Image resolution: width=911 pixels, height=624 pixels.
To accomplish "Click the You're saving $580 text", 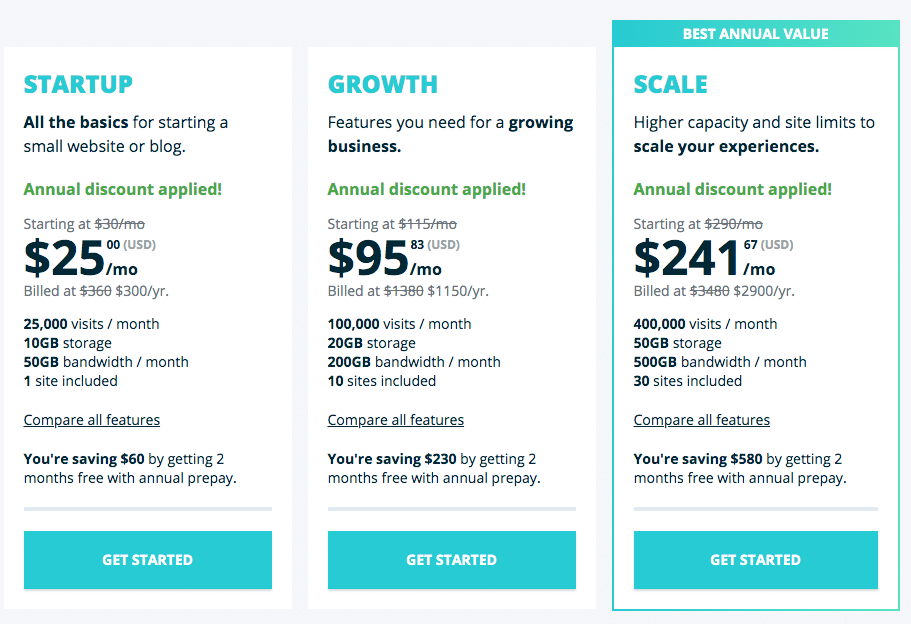I will (x=698, y=459).
